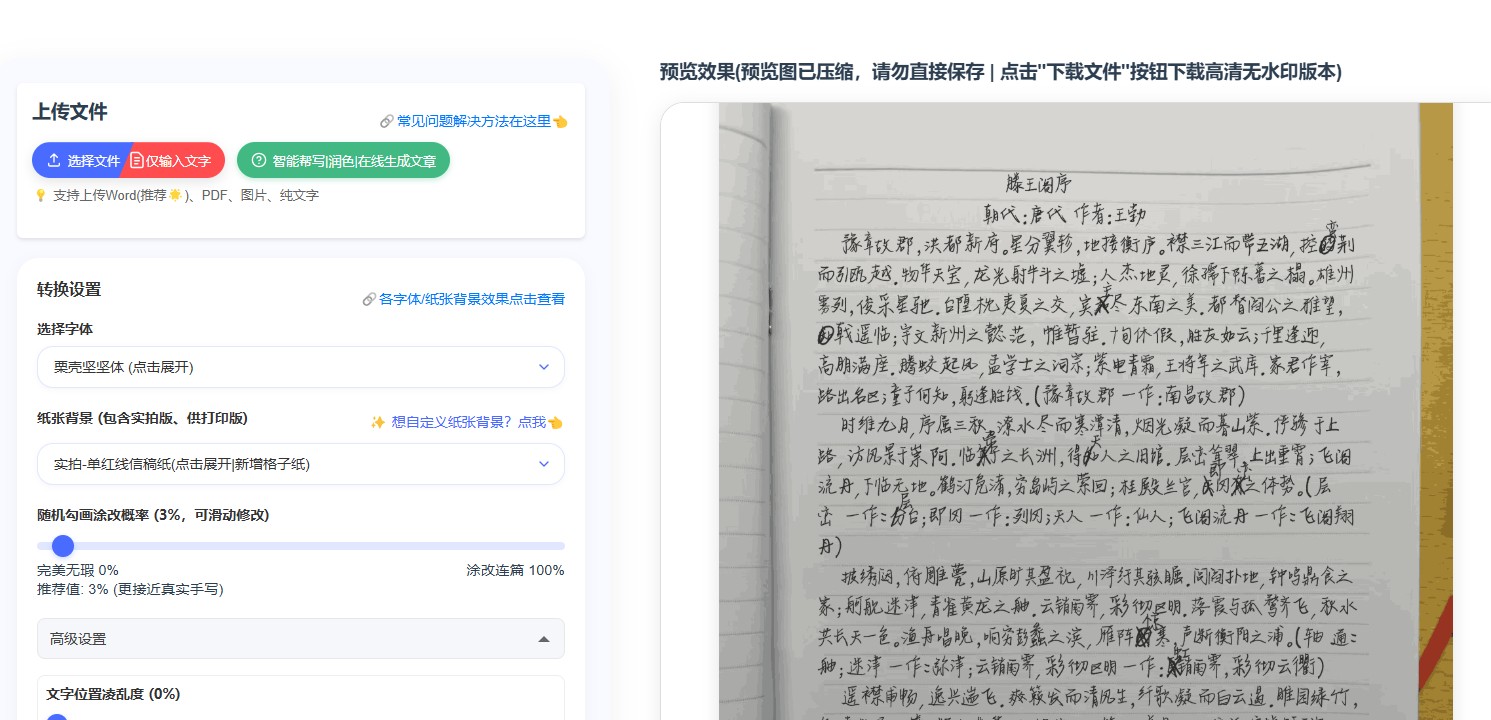This screenshot has width=1491, height=720.
Task: Click the 预览效果 heading text
Action: [1000, 72]
